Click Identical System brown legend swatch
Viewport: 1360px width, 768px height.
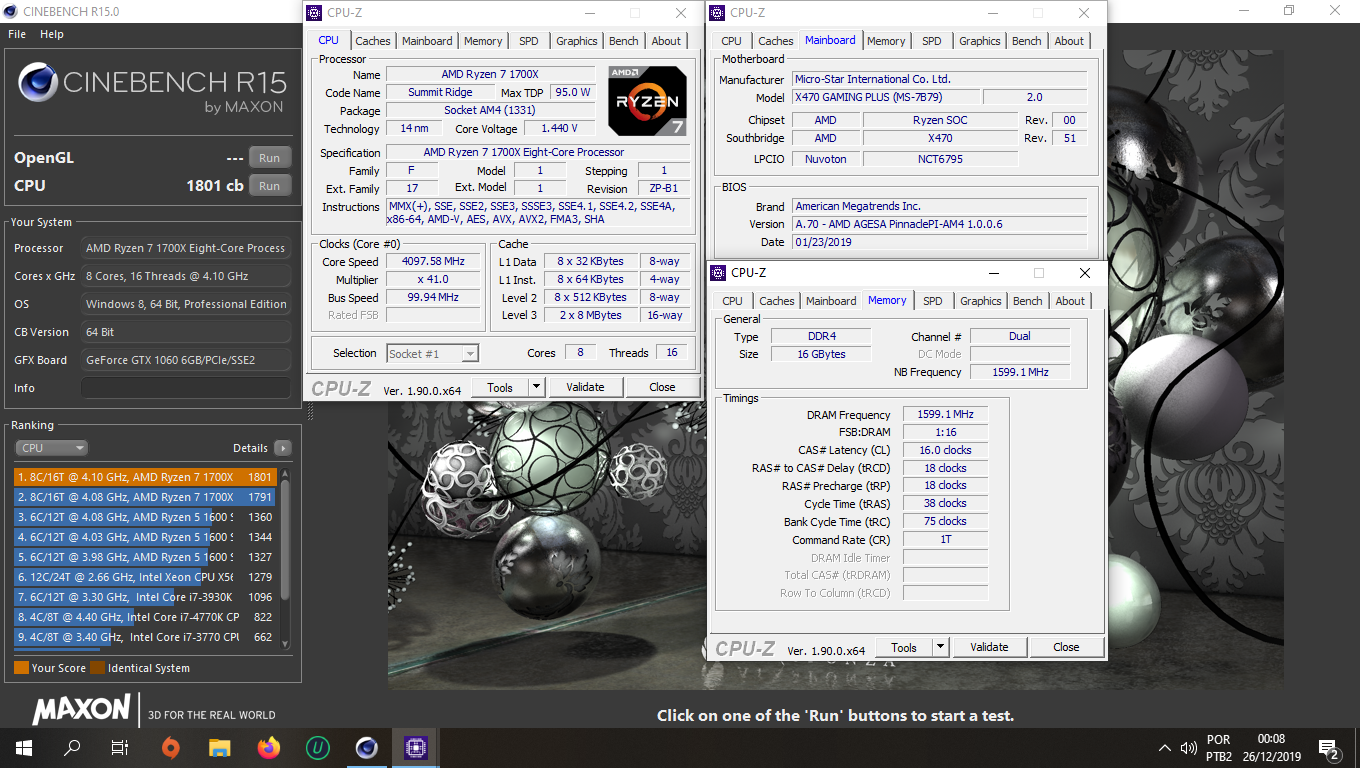tap(97, 668)
